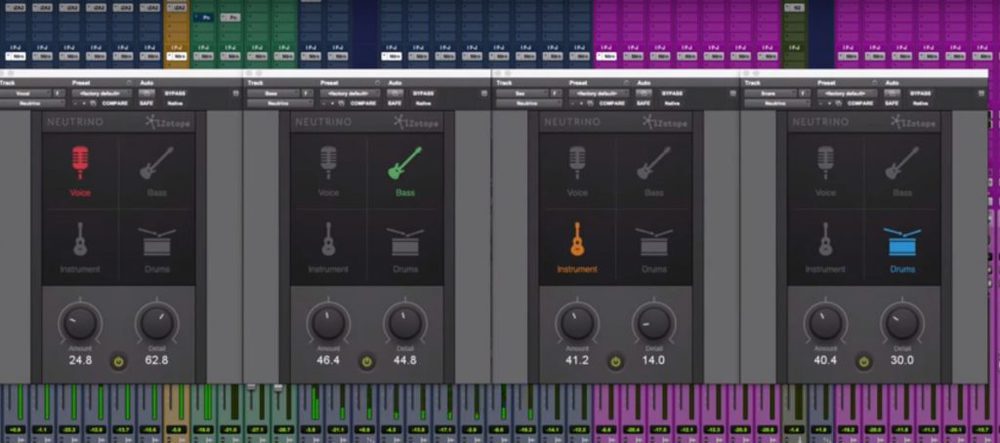Viewport: 1000px width, 443px height.
Task: Click the target icon in Vocal plugin header
Action: pyautogui.click(x=235, y=93)
